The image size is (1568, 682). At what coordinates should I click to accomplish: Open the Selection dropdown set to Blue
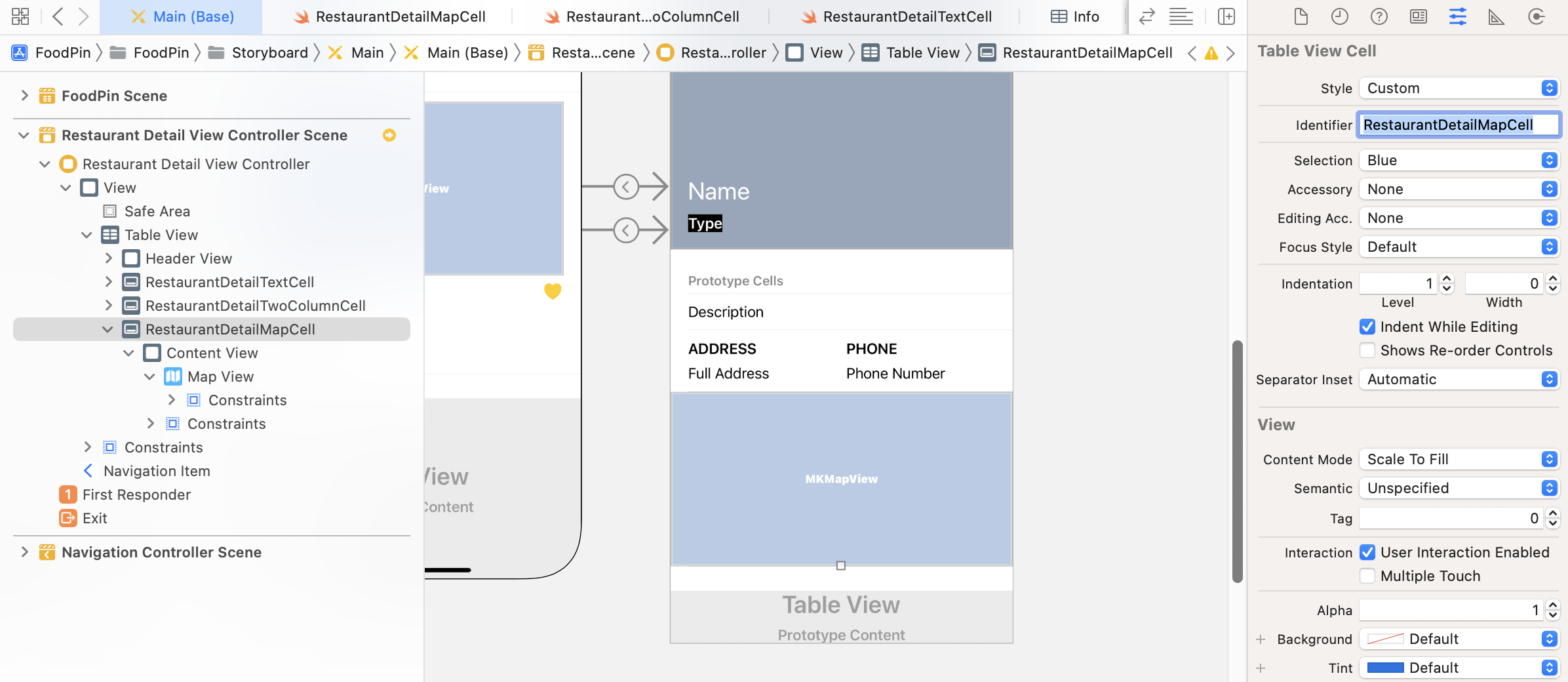coord(1459,161)
